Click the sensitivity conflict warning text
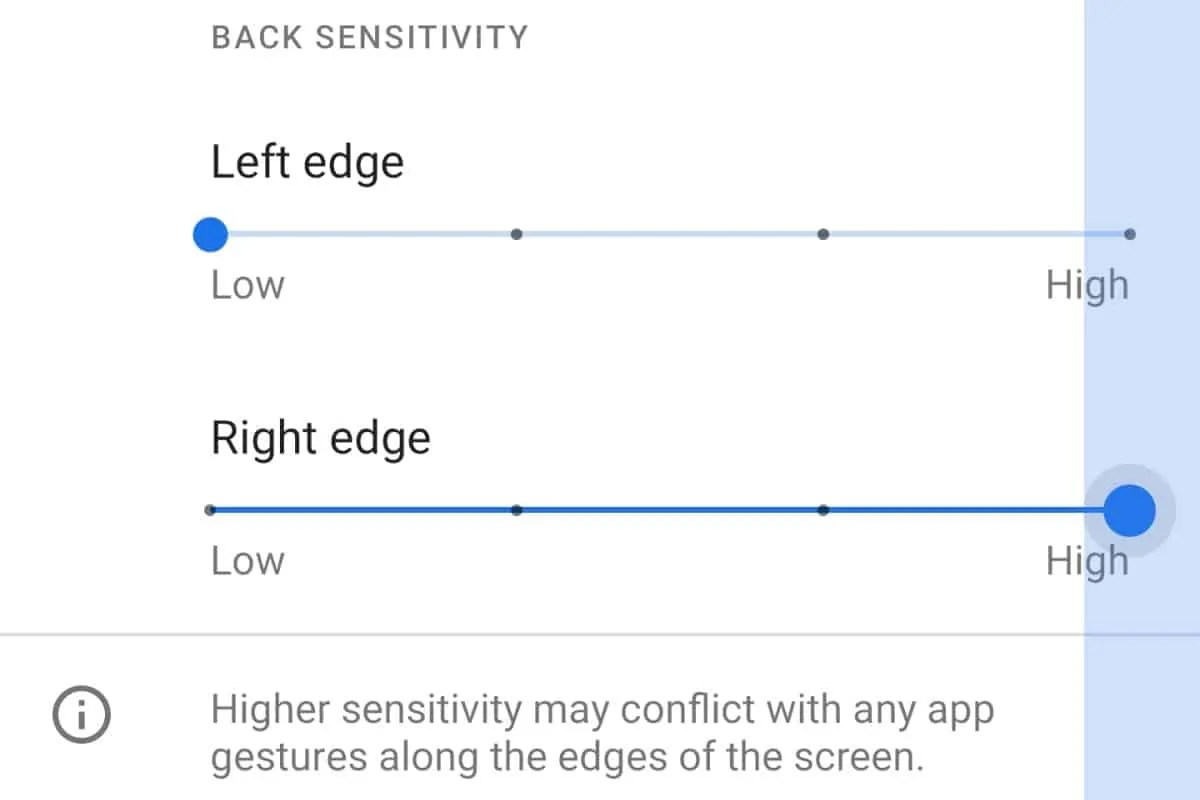 [x=600, y=731]
